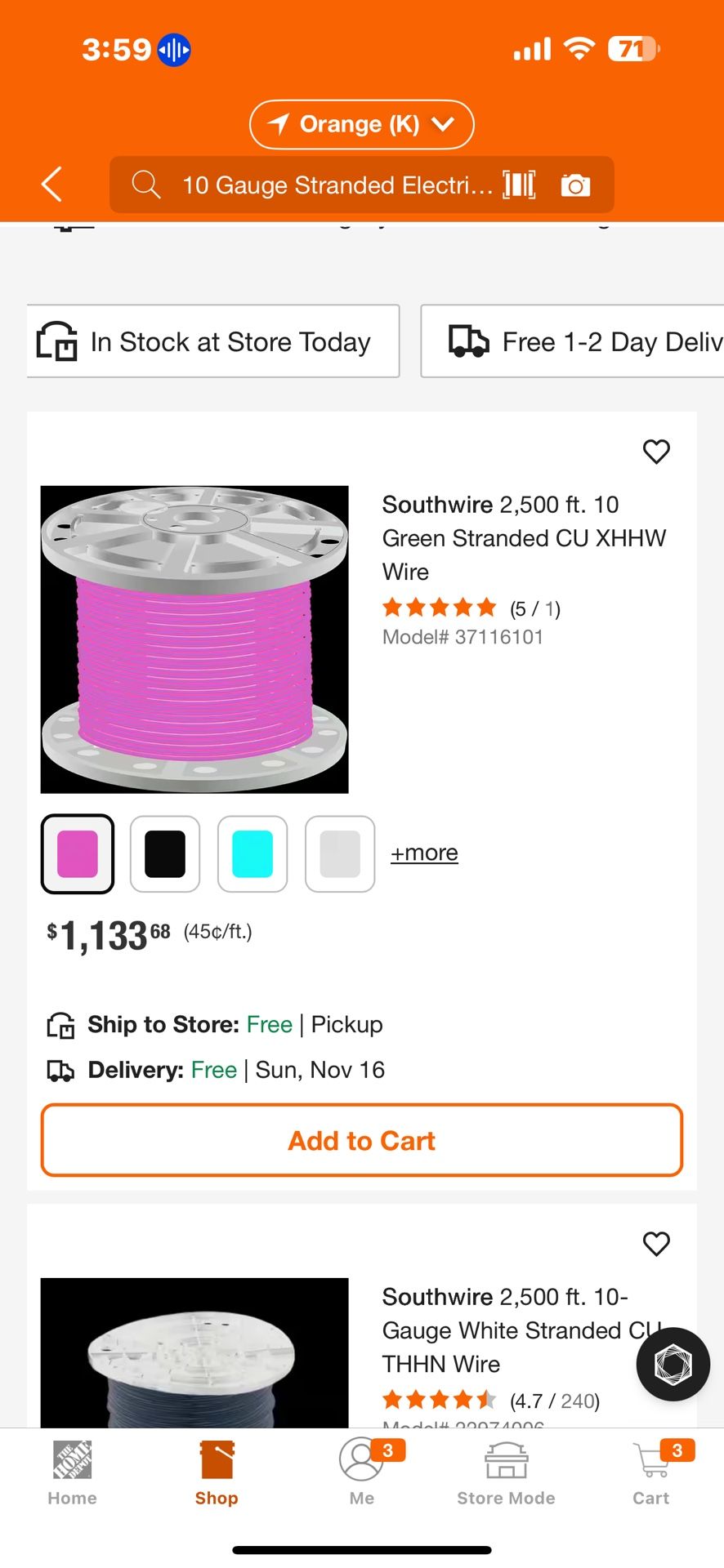Screen dimensions: 724x1568
Task: Expand more color options link
Action: [x=424, y=853]
